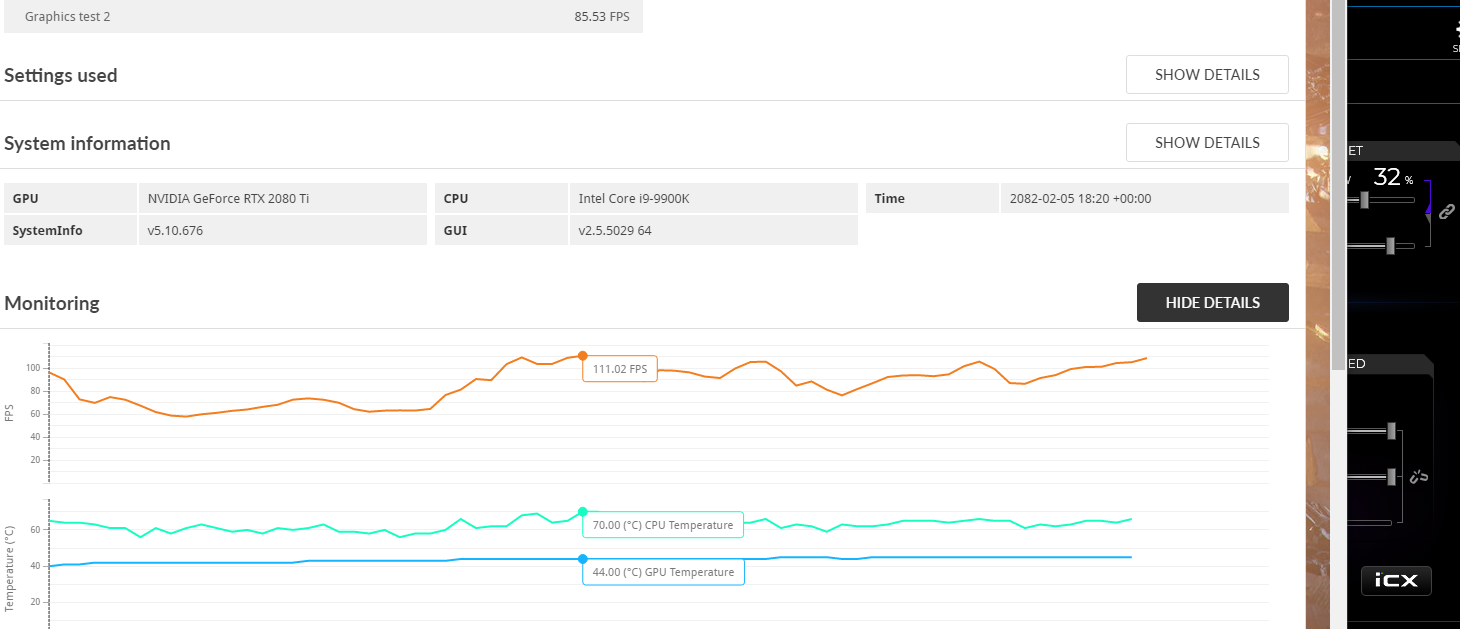Image resolution: width=1460 pixels, height=629 pixels.
Task: Click the broken chain unlink icon
Action: (x=1418, y=477)
